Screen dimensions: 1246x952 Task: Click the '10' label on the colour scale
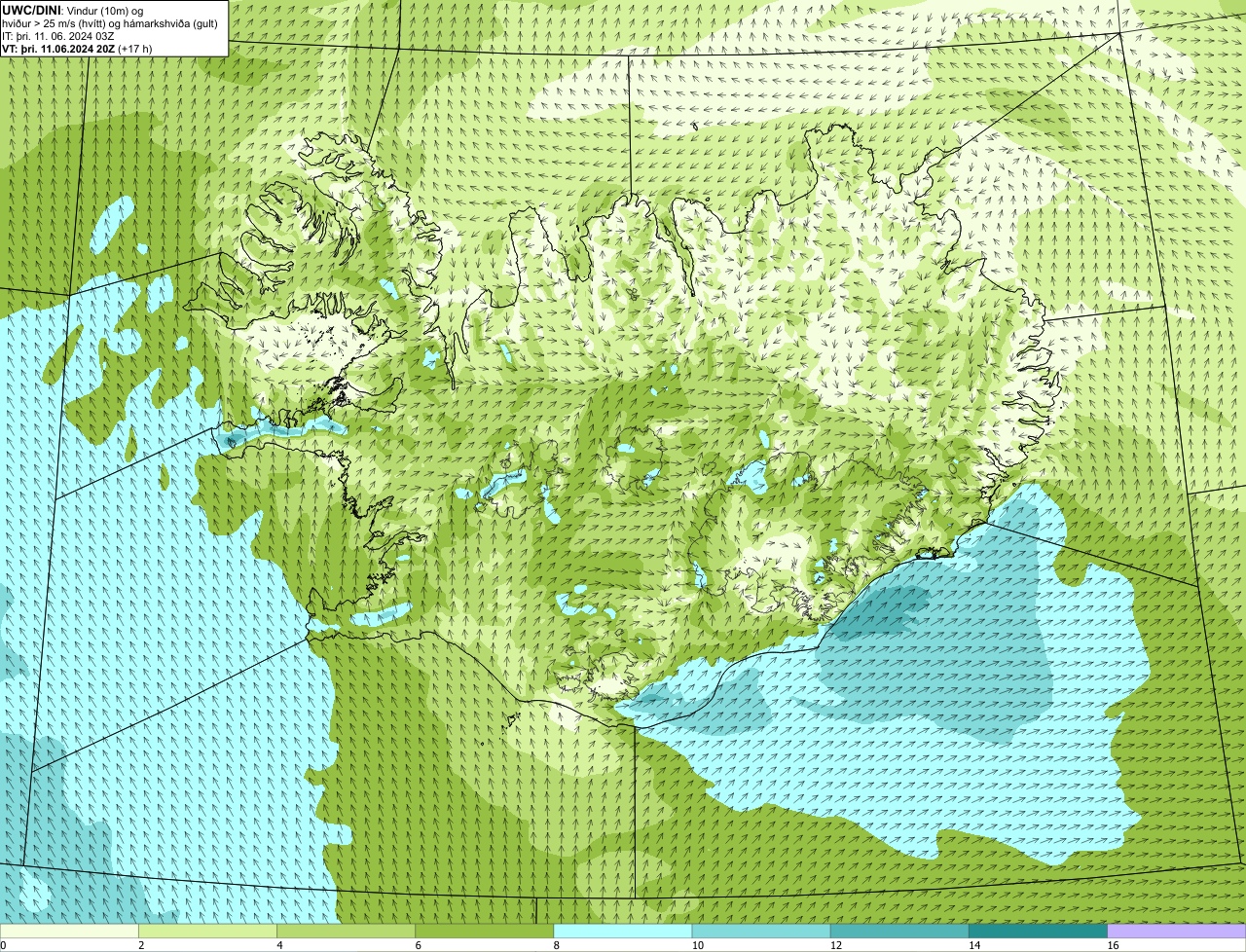tap(697, 945)
